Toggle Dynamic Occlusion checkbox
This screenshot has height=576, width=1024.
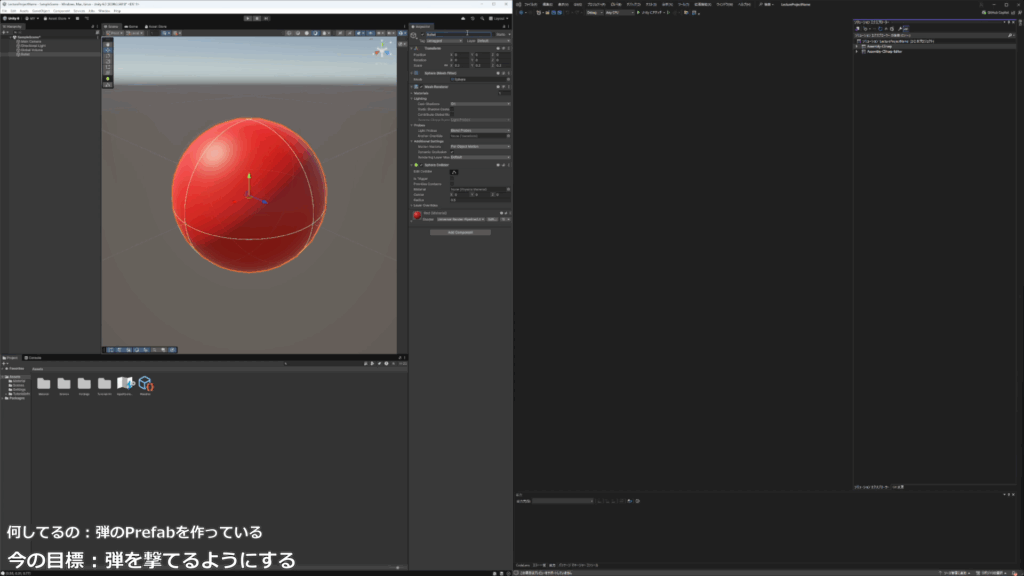coord(452,152)
